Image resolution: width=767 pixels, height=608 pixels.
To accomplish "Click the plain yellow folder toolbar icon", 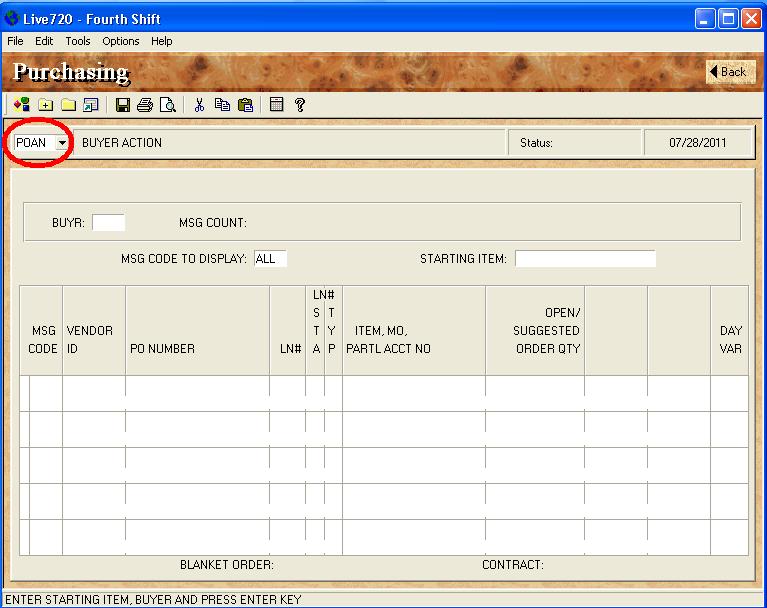I will tap(68, 105).
